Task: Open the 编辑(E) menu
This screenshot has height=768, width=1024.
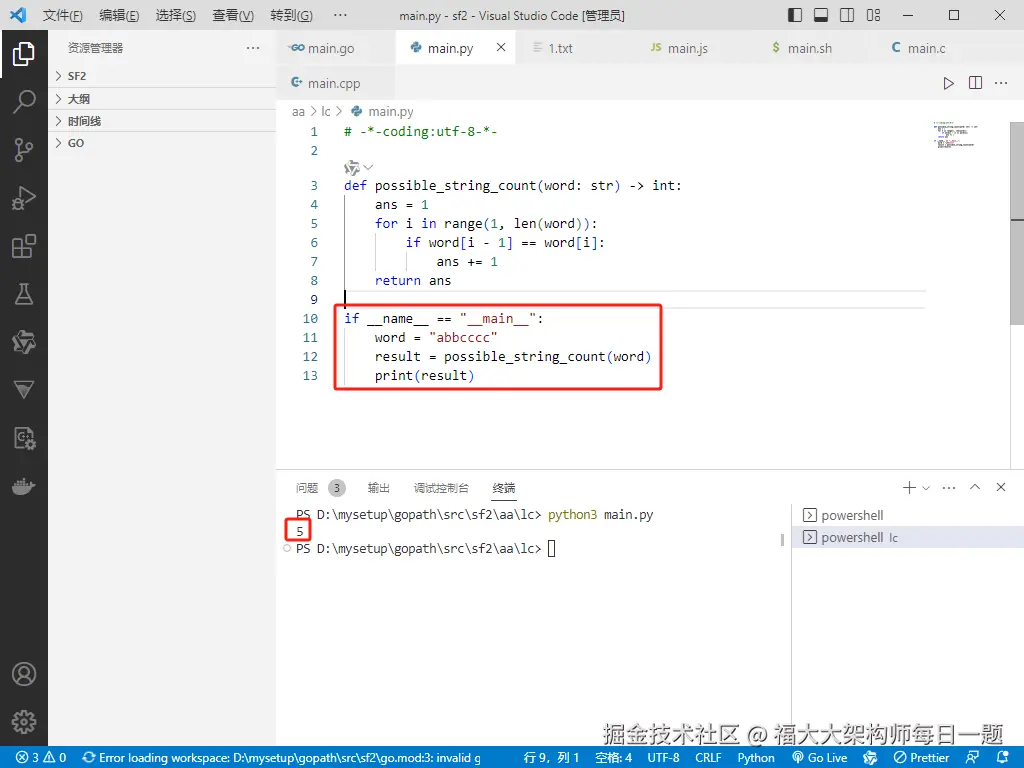Action: [120, 15]
